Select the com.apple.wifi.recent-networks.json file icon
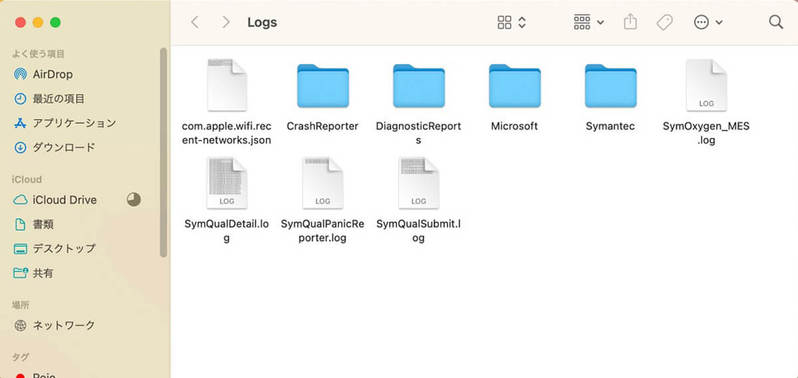 pyautogui.click(x=226, y=85)
